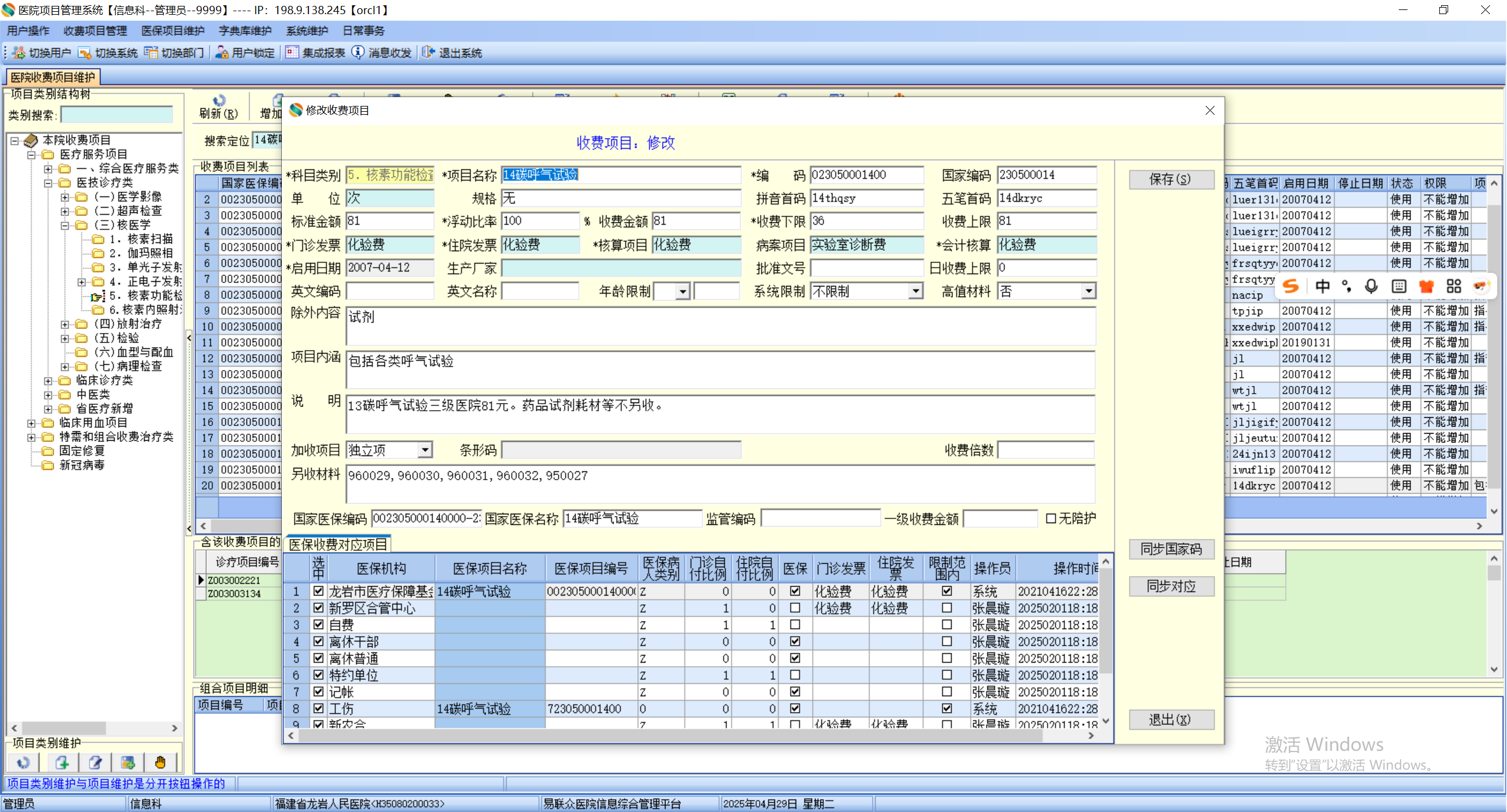Open the 高值材料 dropdown
1507x812 pixels.
point(1089,291)
